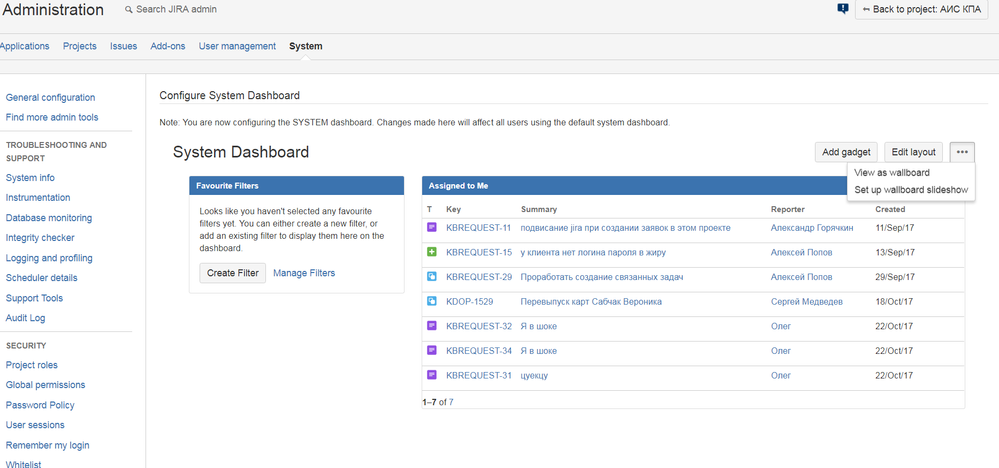
Task: Open Project roles under Security
Action: [31, 365]
